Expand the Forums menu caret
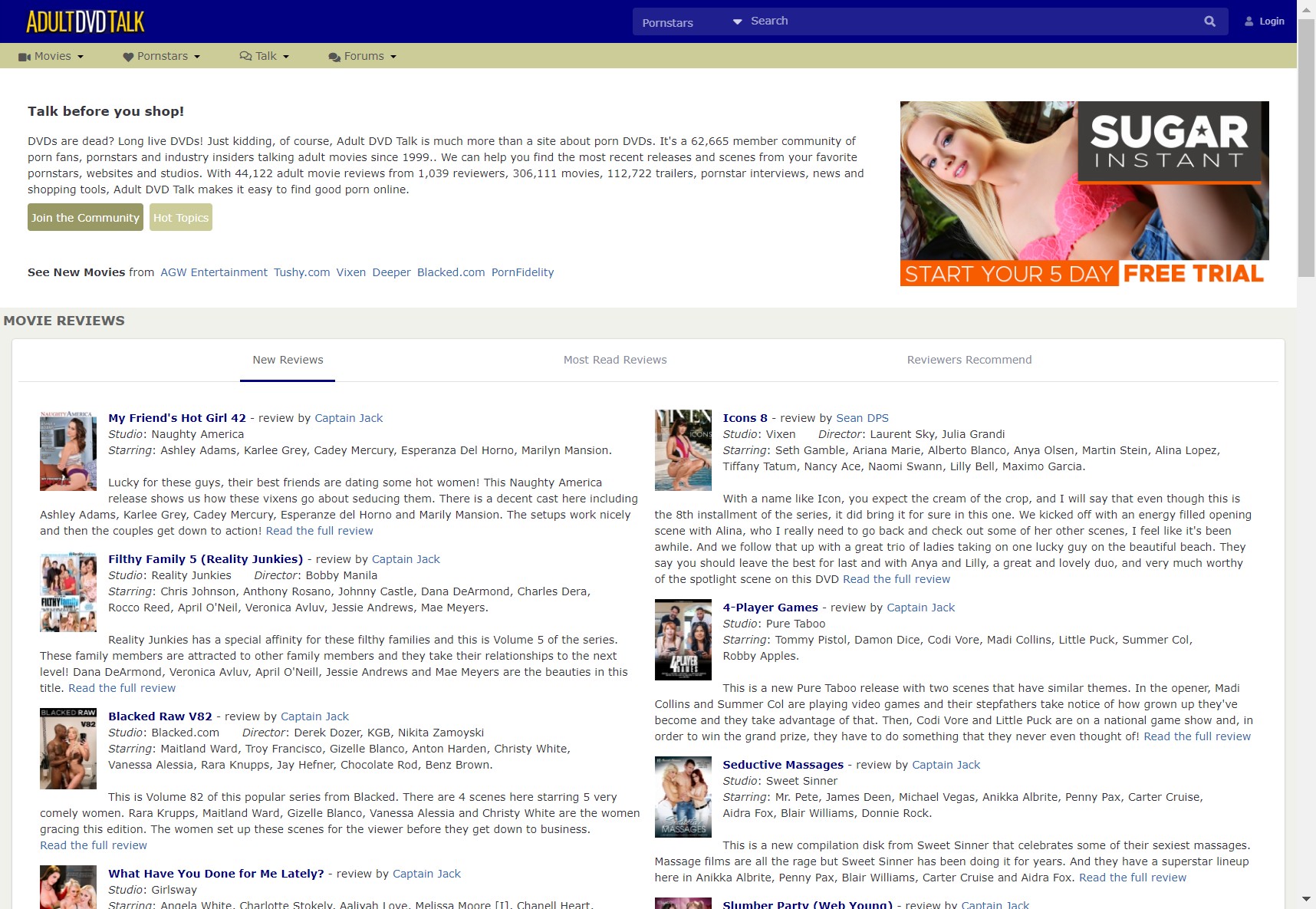Image resolution: width=1316 pixels, height=909 pixels. [x=393, y=57]
